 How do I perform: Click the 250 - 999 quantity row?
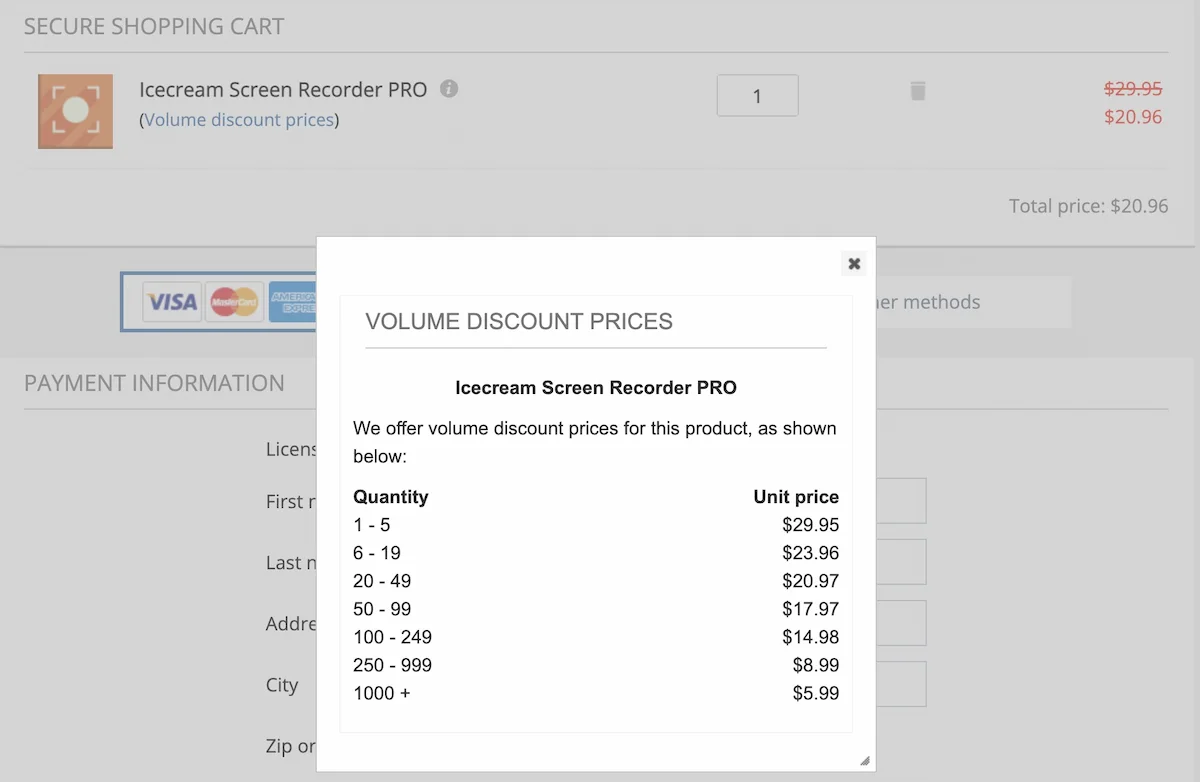596,665
